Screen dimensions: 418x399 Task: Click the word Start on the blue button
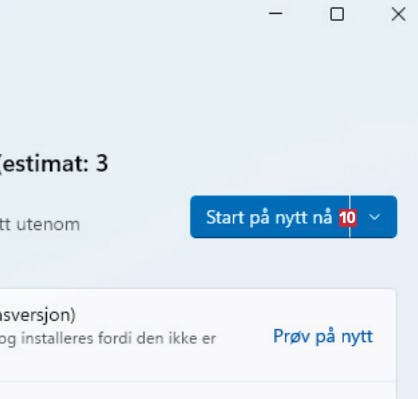[x=225, y=217]
